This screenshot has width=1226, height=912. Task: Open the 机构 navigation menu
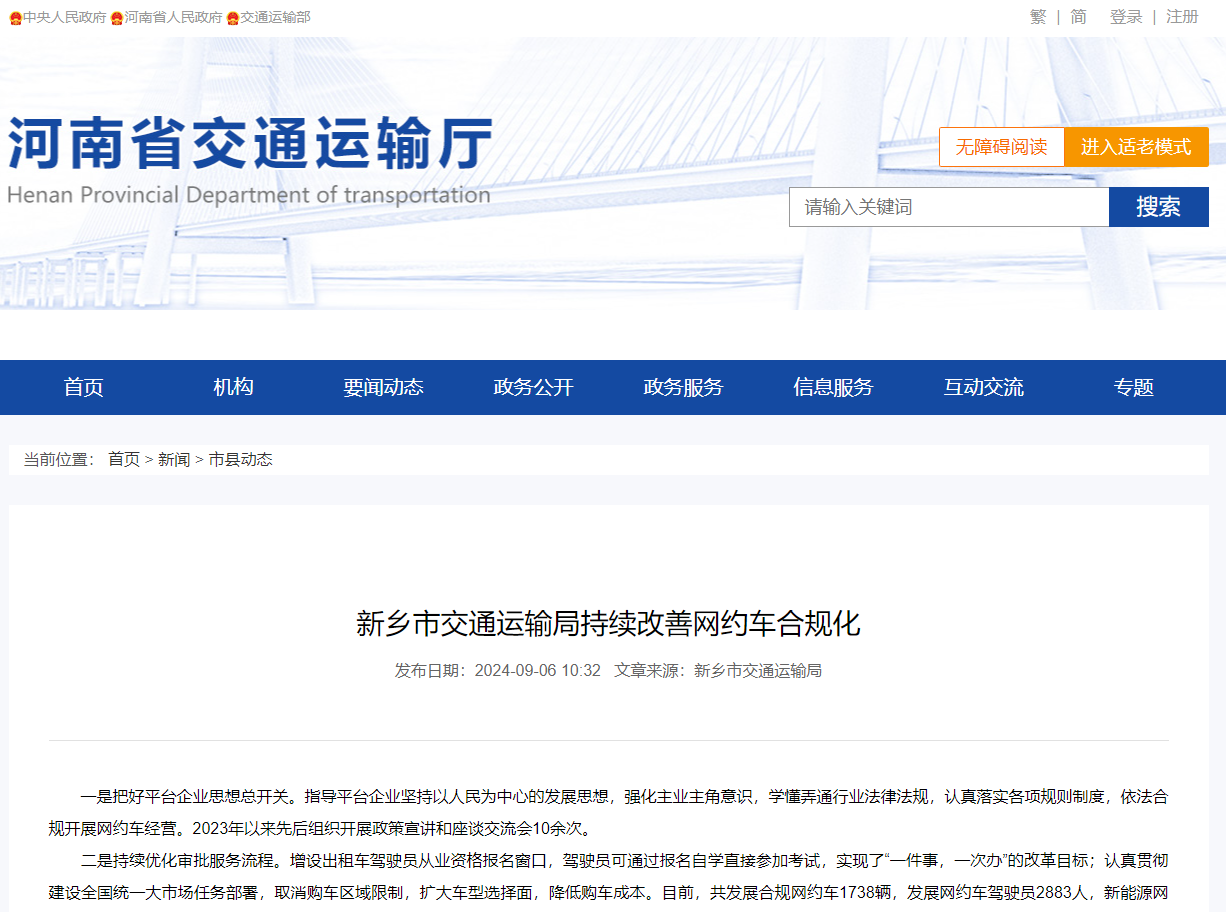pyautogui.click(x=234, y=388)
